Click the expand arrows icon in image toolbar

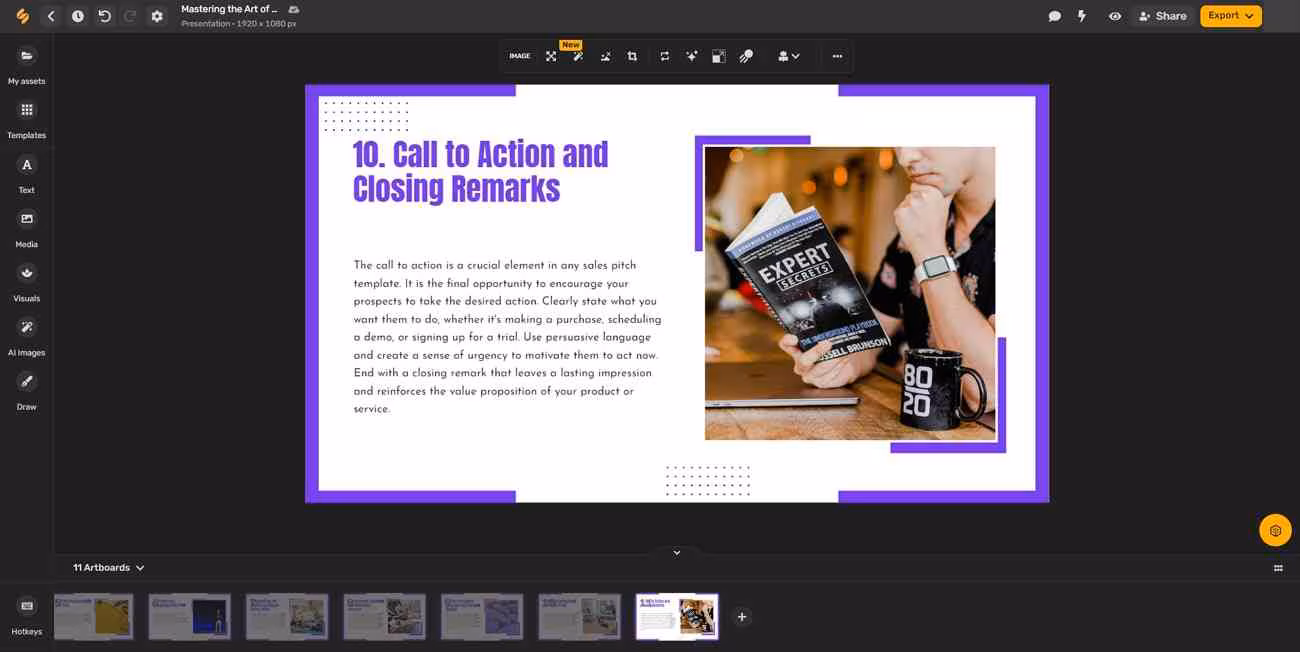[x=551, y=56]
